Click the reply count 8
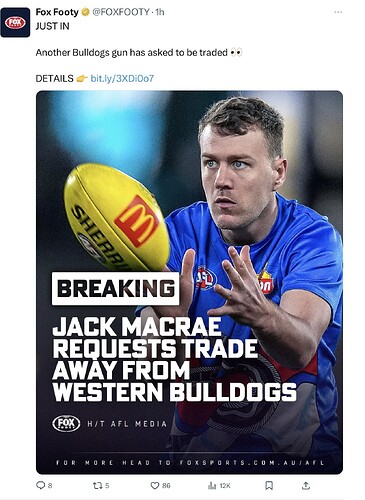365x500 pixels. tap(50, 486)
